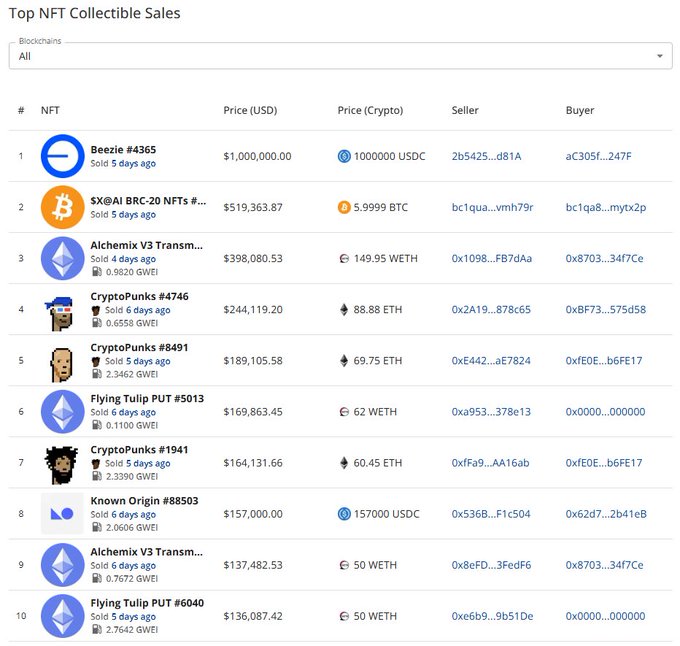Click seller address 2b5425...d81A
This screenshot has width=680, height=646.
486,156
